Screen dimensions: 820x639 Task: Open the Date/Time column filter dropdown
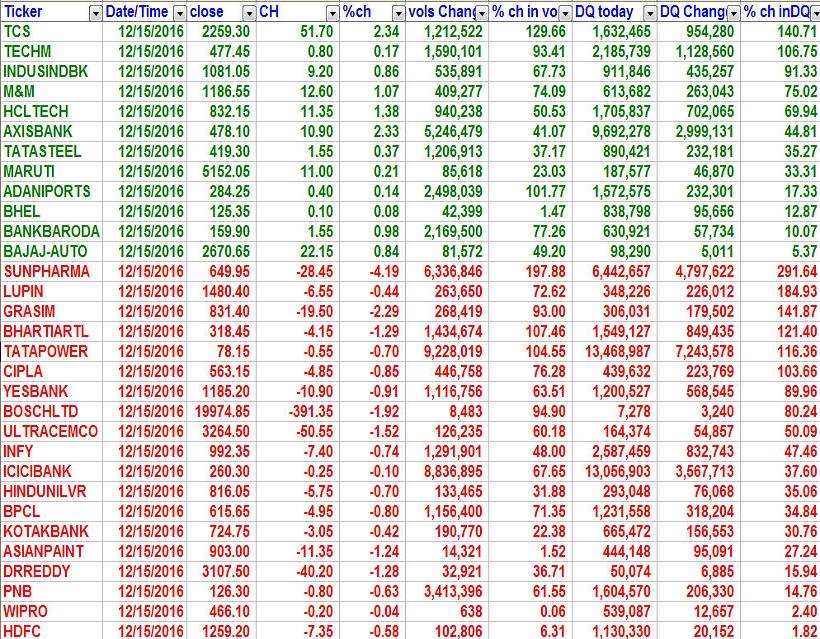click(x=179, y=13)
